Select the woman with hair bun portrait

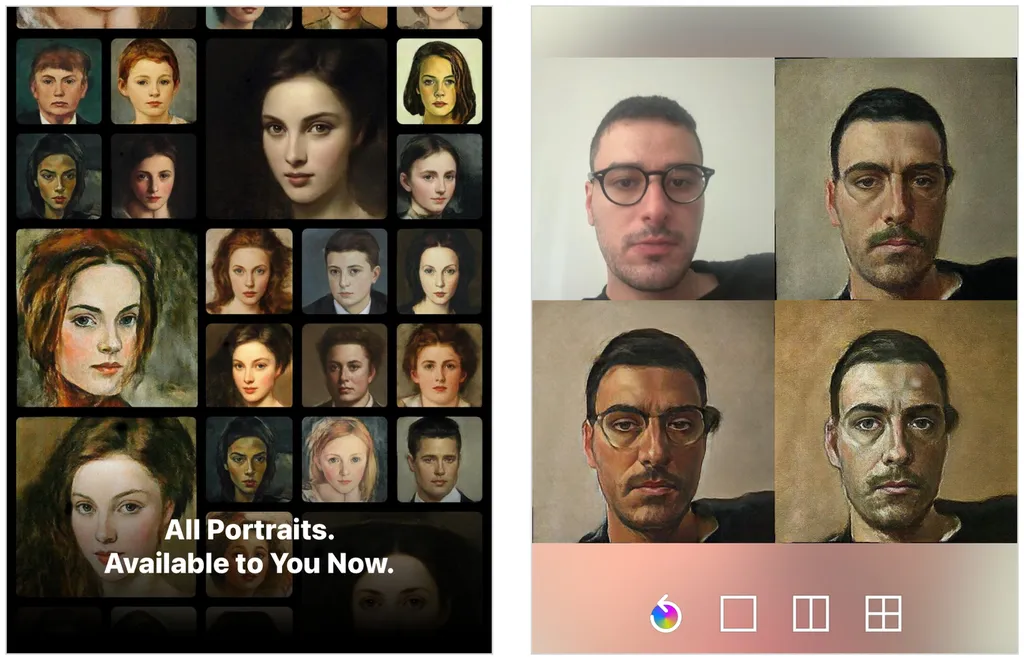point(440,176)
